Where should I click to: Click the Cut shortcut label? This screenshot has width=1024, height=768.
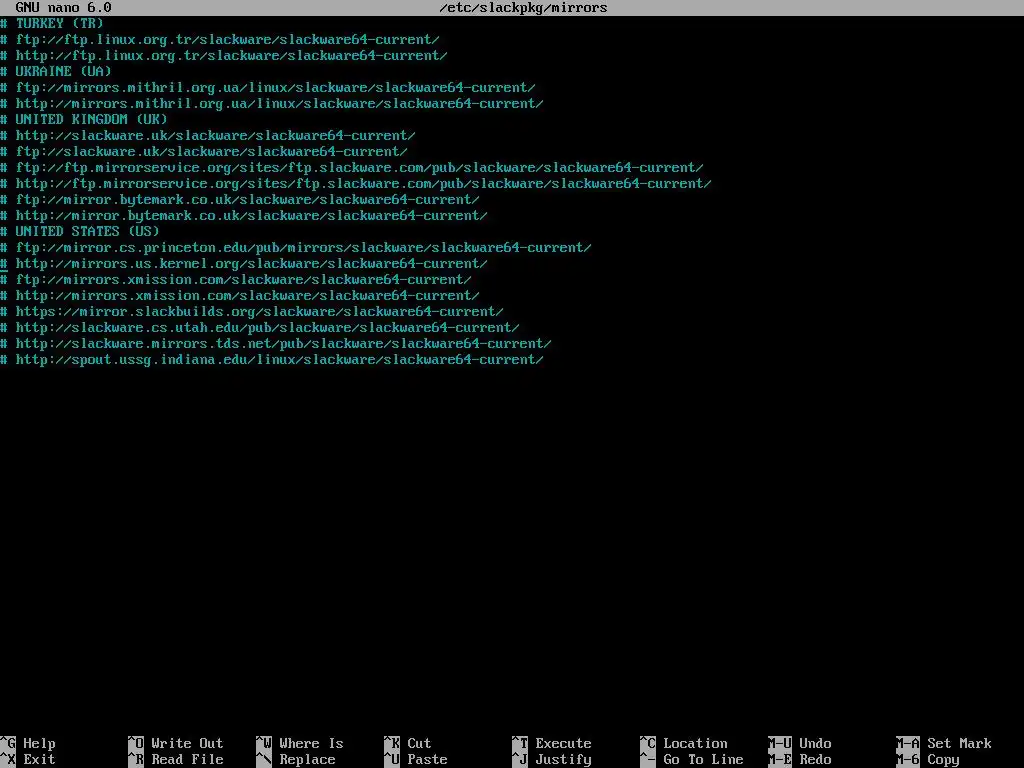click(x=419, y=743)
